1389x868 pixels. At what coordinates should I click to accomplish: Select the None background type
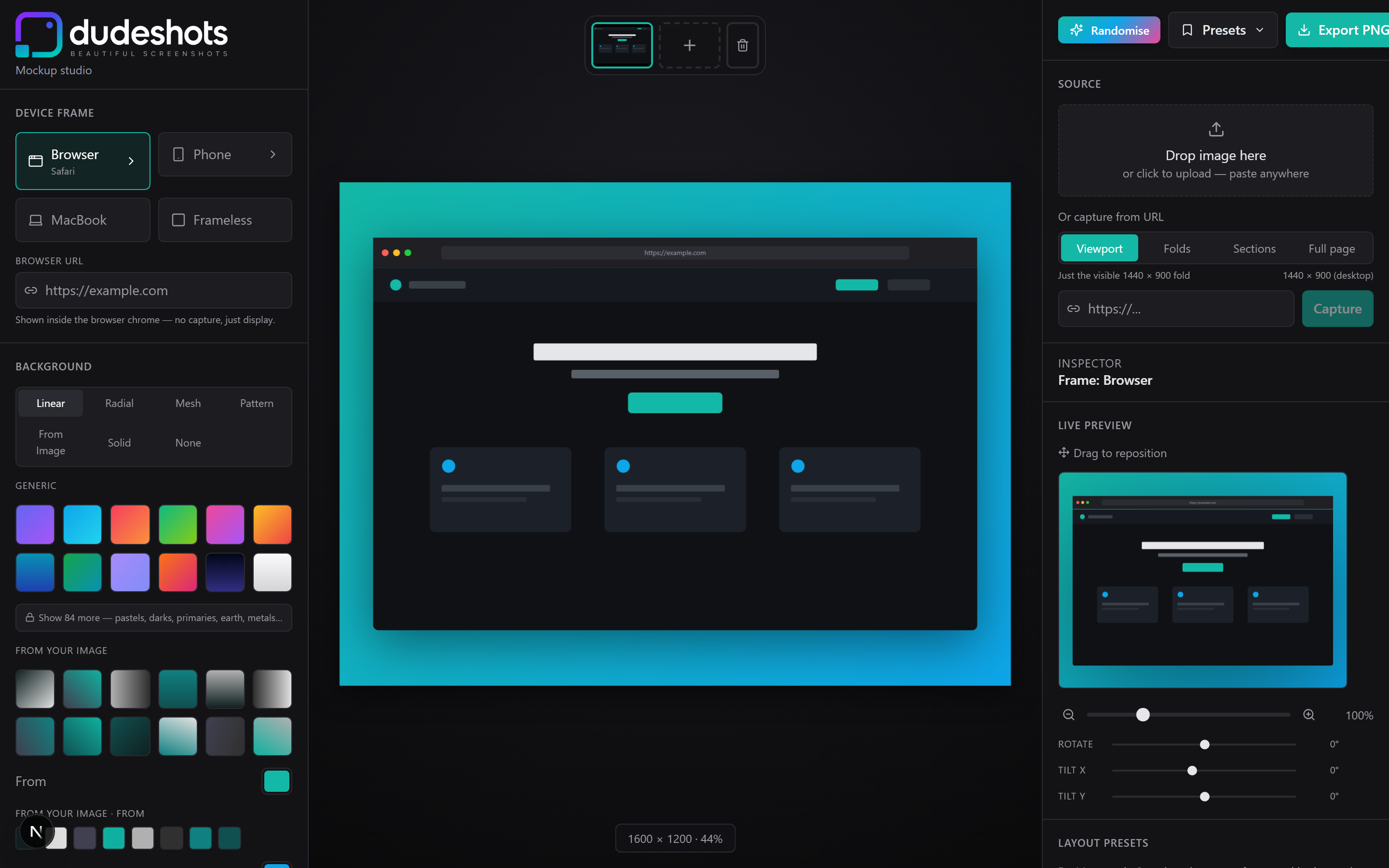coord(188,443)
